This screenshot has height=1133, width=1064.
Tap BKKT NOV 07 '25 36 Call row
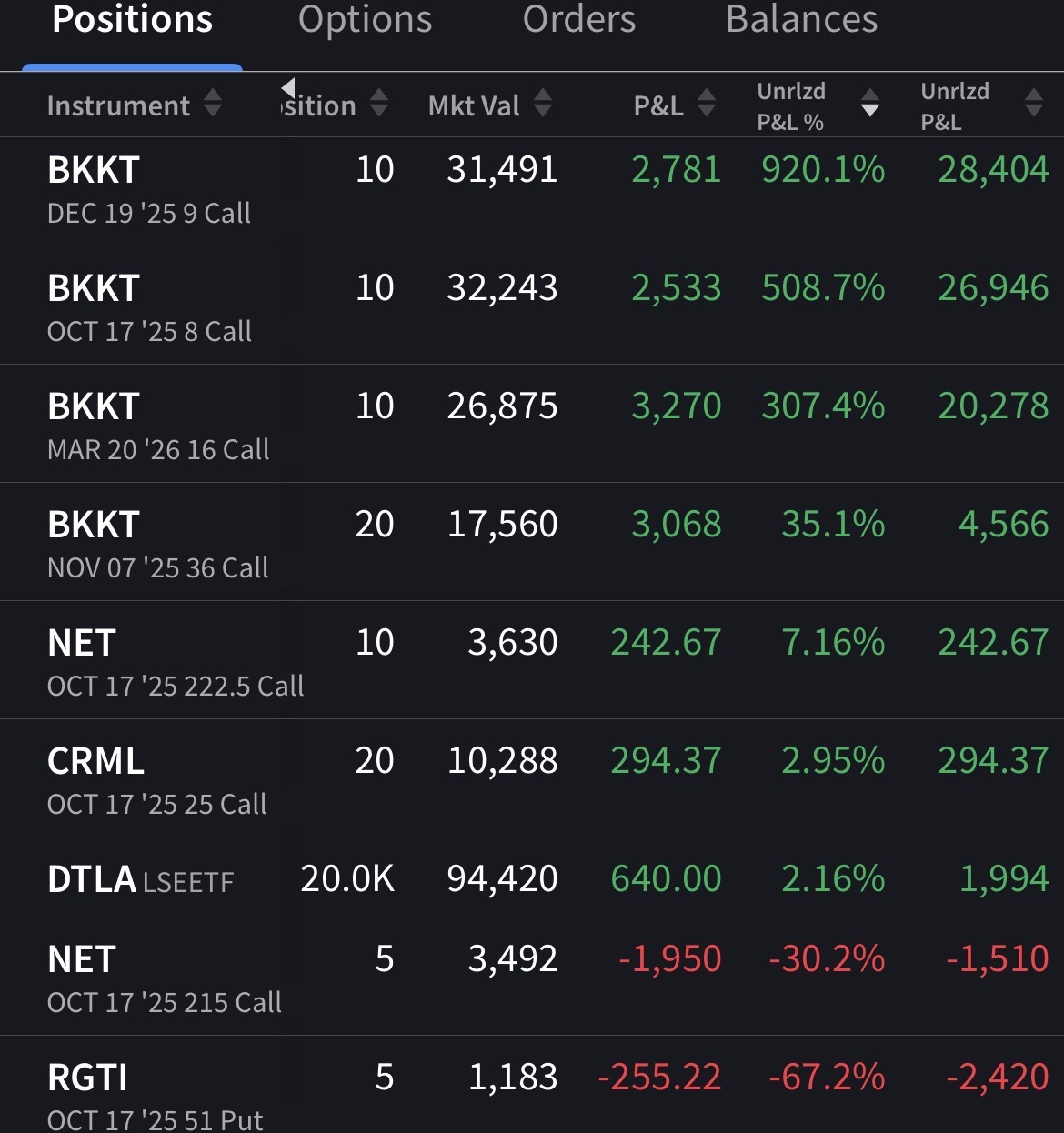tap(157, 545)
